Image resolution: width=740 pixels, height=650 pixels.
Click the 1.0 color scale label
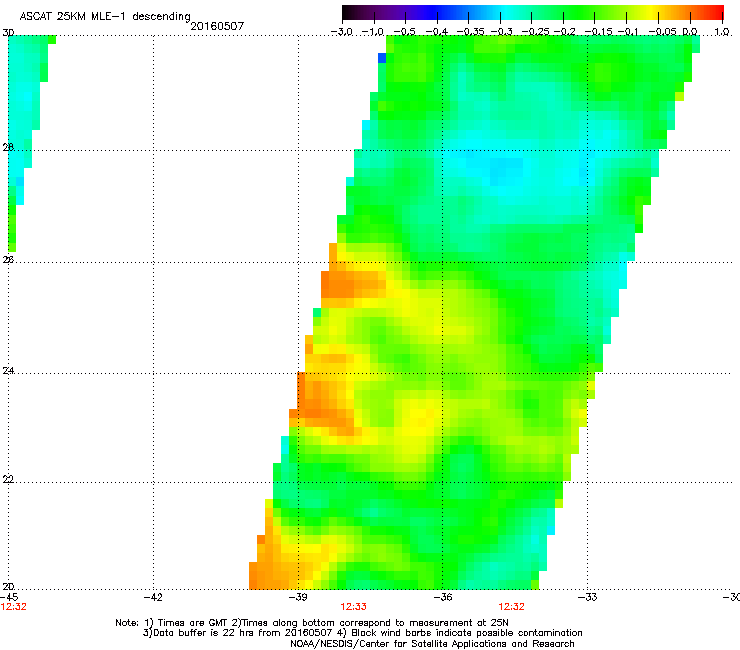(722, 32)
